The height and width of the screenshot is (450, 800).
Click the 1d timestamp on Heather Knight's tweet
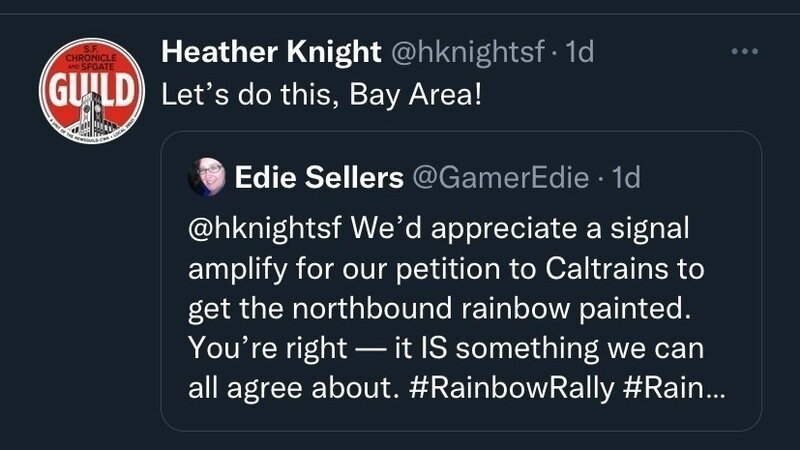pyautogui.click(x=580, y=52)
